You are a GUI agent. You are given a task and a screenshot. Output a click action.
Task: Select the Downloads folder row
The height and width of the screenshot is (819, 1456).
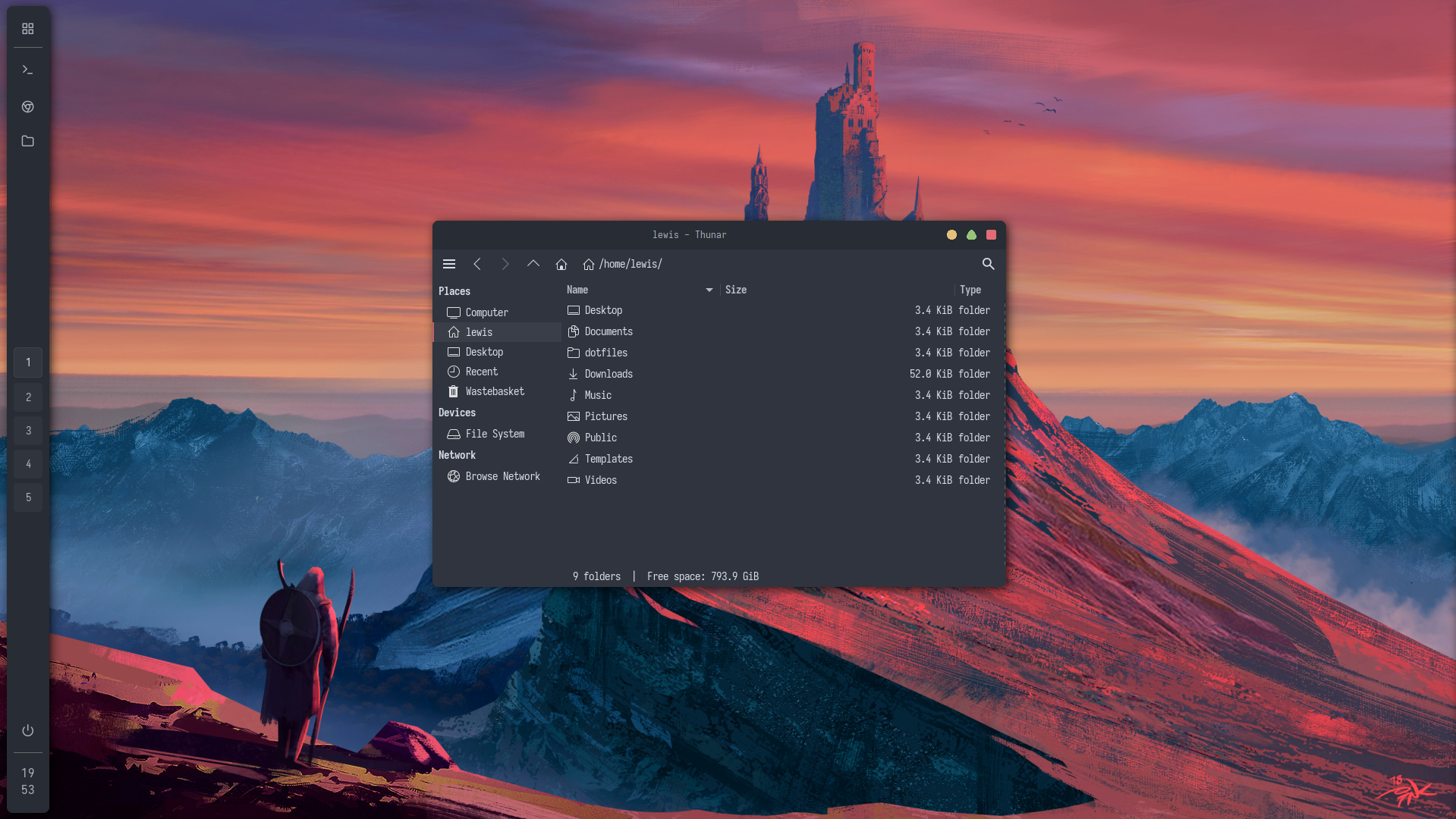coord(783,374)
